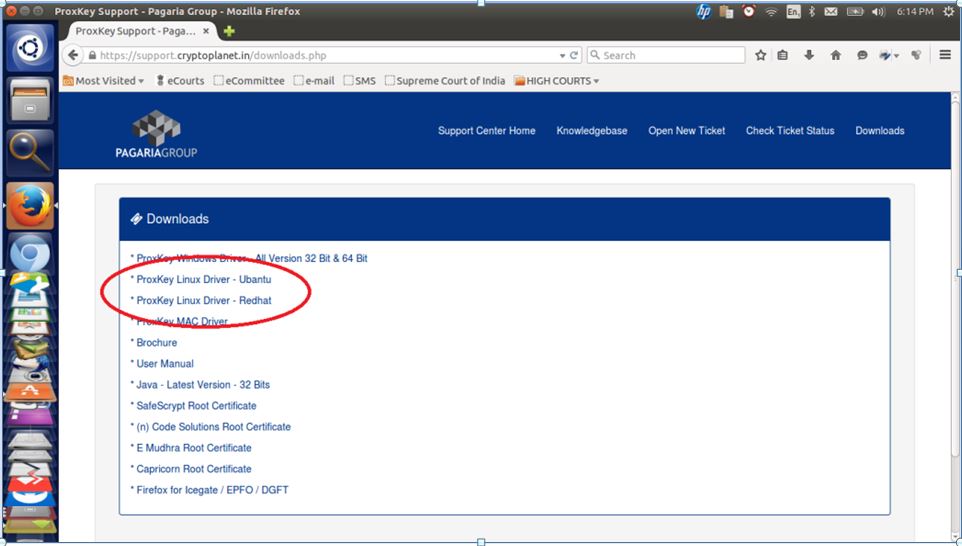This screenshot has height=546, width=962.
Task: Open the bookmark star icon
Action: [761, 55]
